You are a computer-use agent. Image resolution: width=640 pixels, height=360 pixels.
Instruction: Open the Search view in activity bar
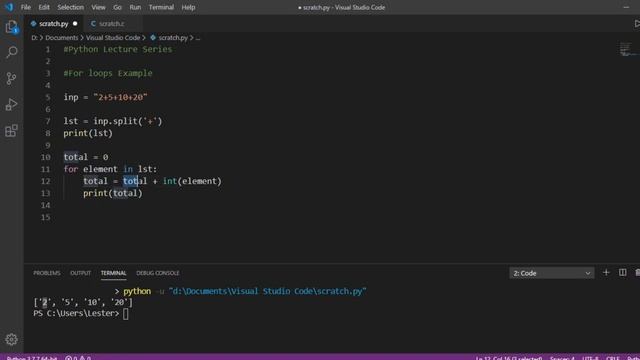point(11,52)
